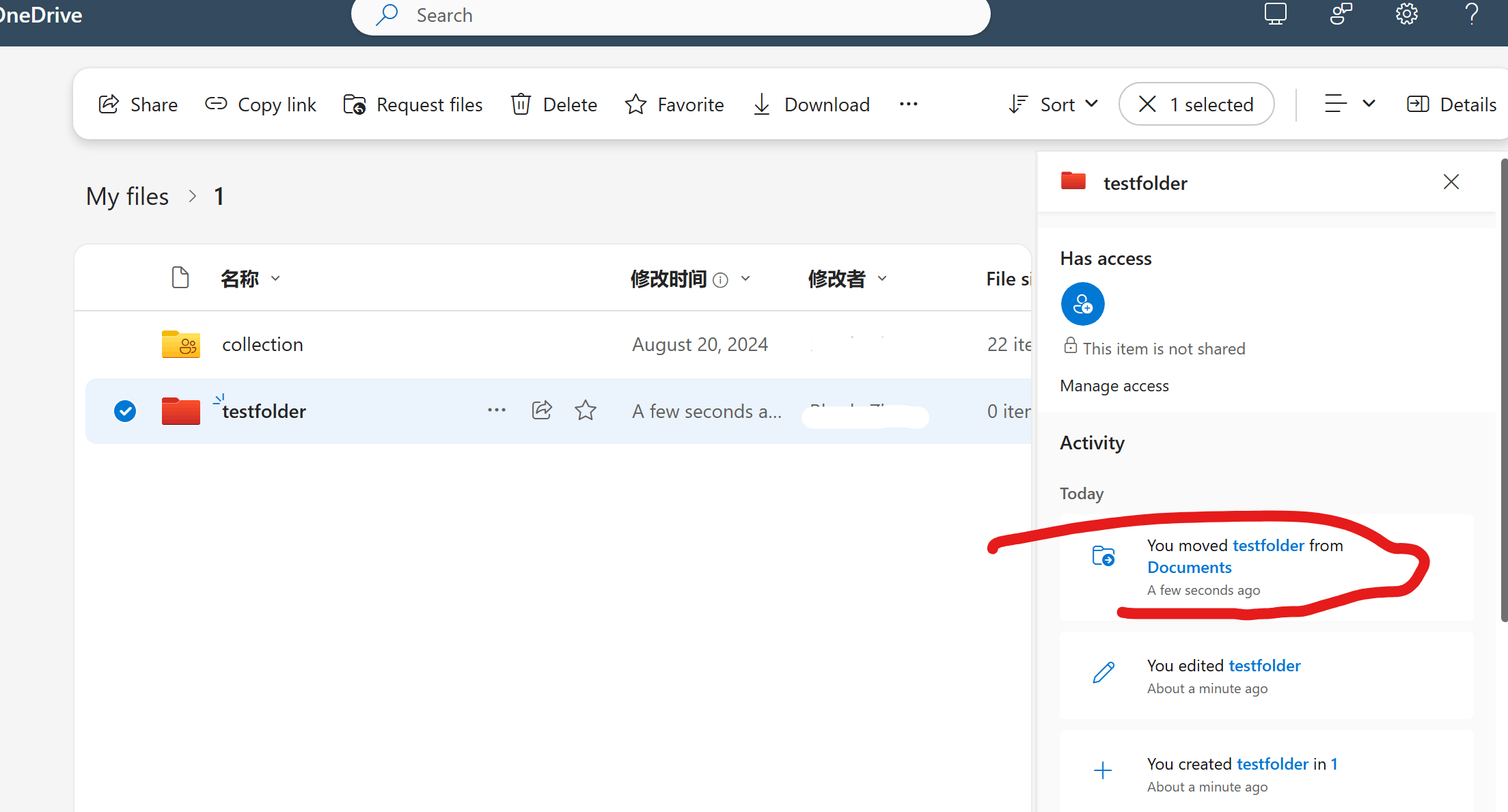Screen dimensions: 1508x812
Task: Open 修改者 column dropdown
Action: pos(882,279)
